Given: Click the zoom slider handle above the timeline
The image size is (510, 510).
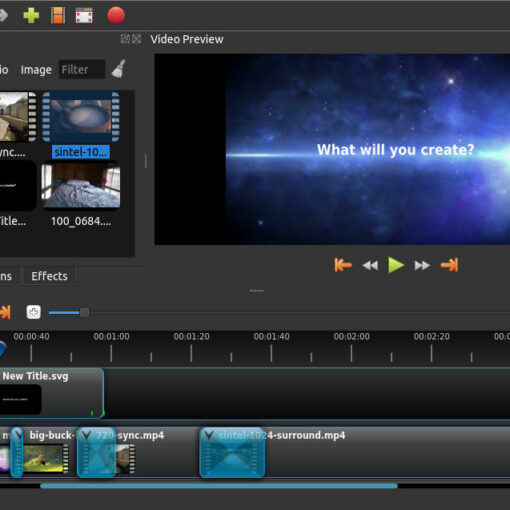Looking at the screenshot, I should (84, 312).
